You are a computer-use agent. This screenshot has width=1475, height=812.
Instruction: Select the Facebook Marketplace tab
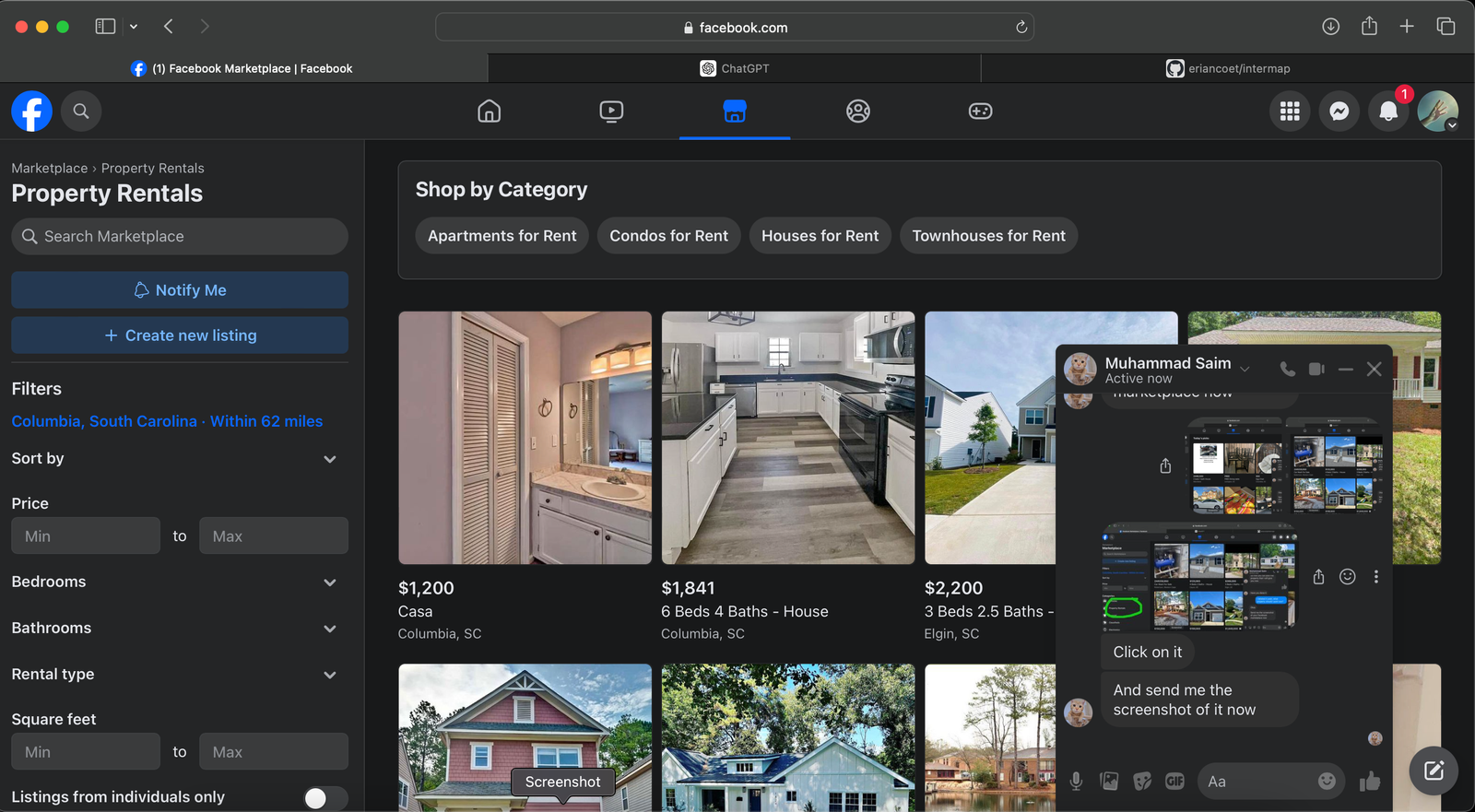pyautogui.click(x=242, y=68)
